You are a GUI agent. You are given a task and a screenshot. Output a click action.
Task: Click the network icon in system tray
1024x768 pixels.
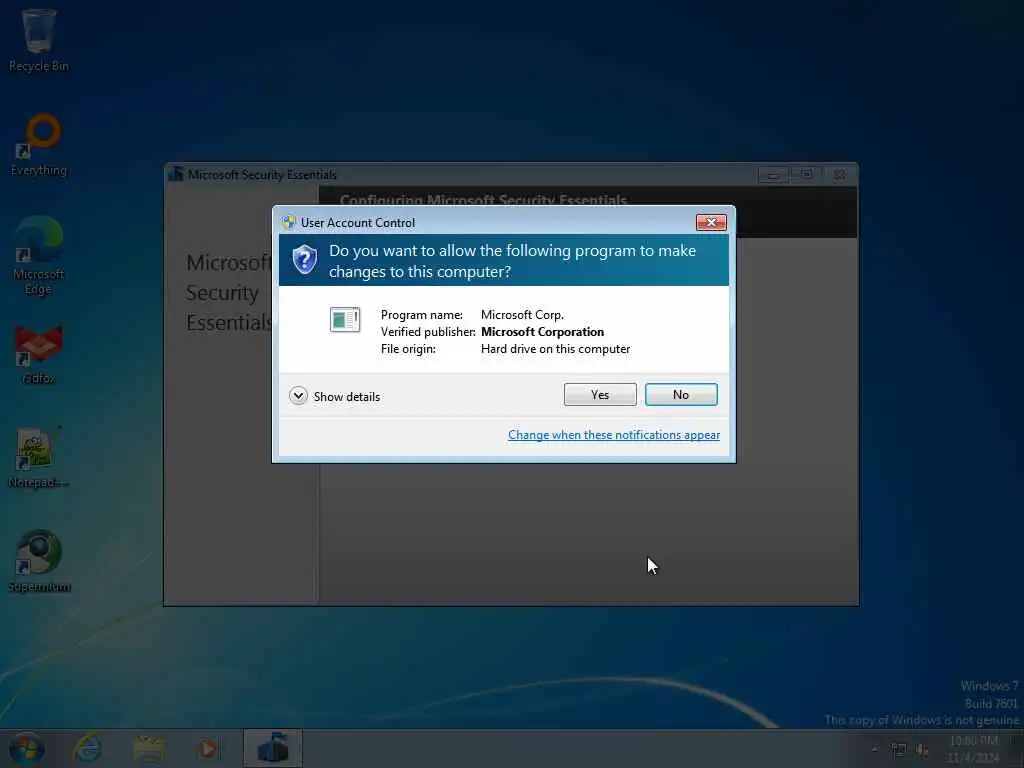899,750
